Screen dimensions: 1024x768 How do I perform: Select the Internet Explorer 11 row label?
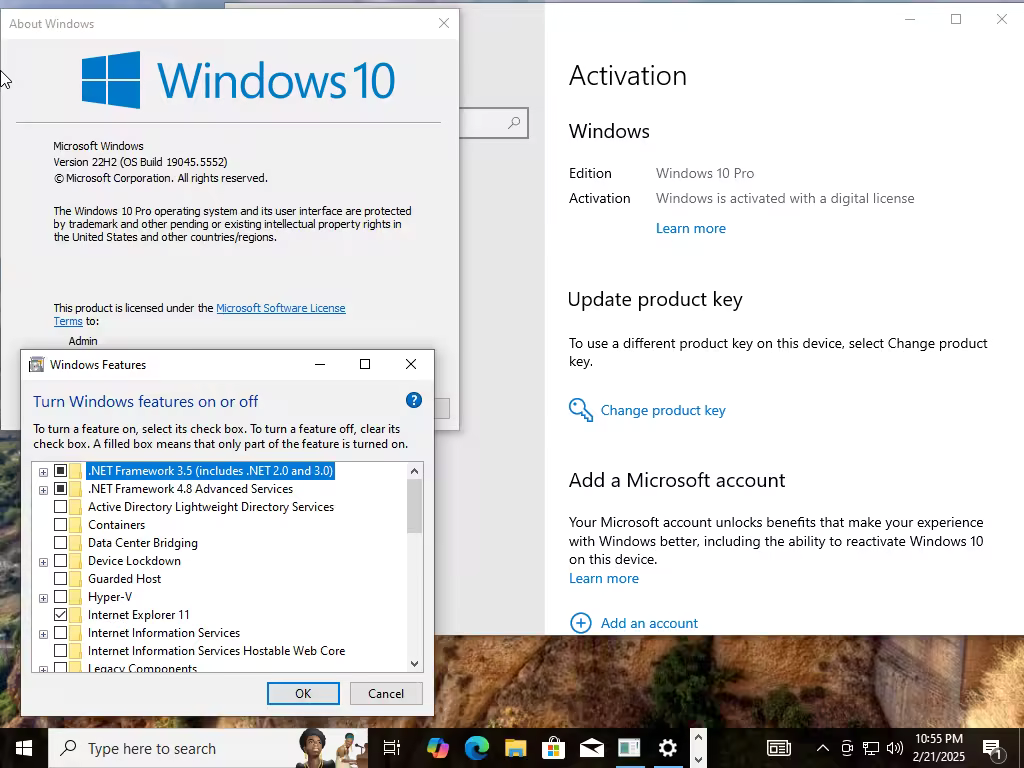click(x=138, y=615)
